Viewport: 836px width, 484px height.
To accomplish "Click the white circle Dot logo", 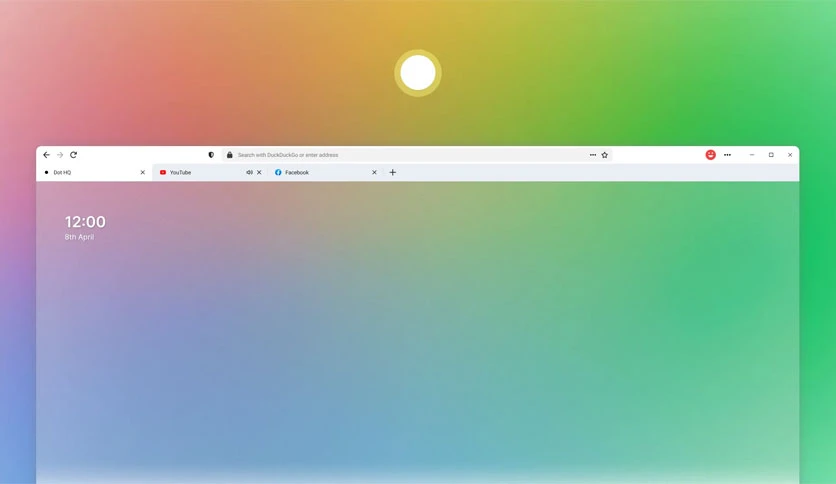I will point(418,73).
